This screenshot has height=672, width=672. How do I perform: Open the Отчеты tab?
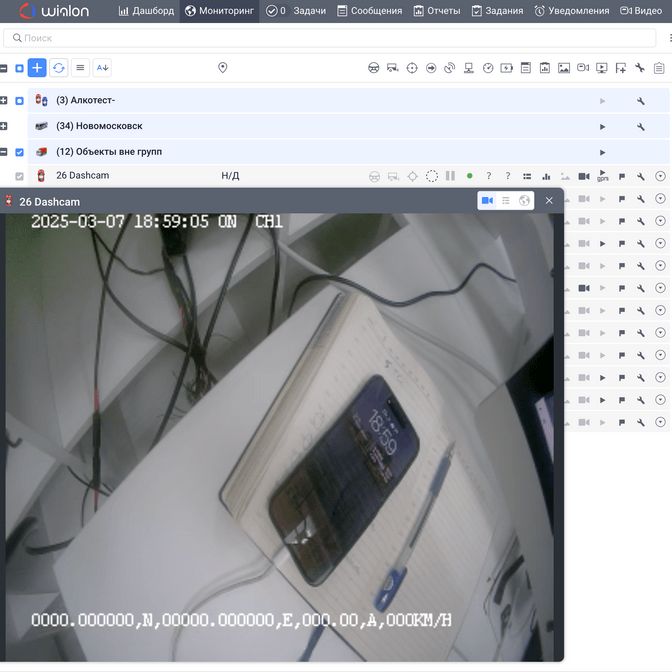[437, 11]
